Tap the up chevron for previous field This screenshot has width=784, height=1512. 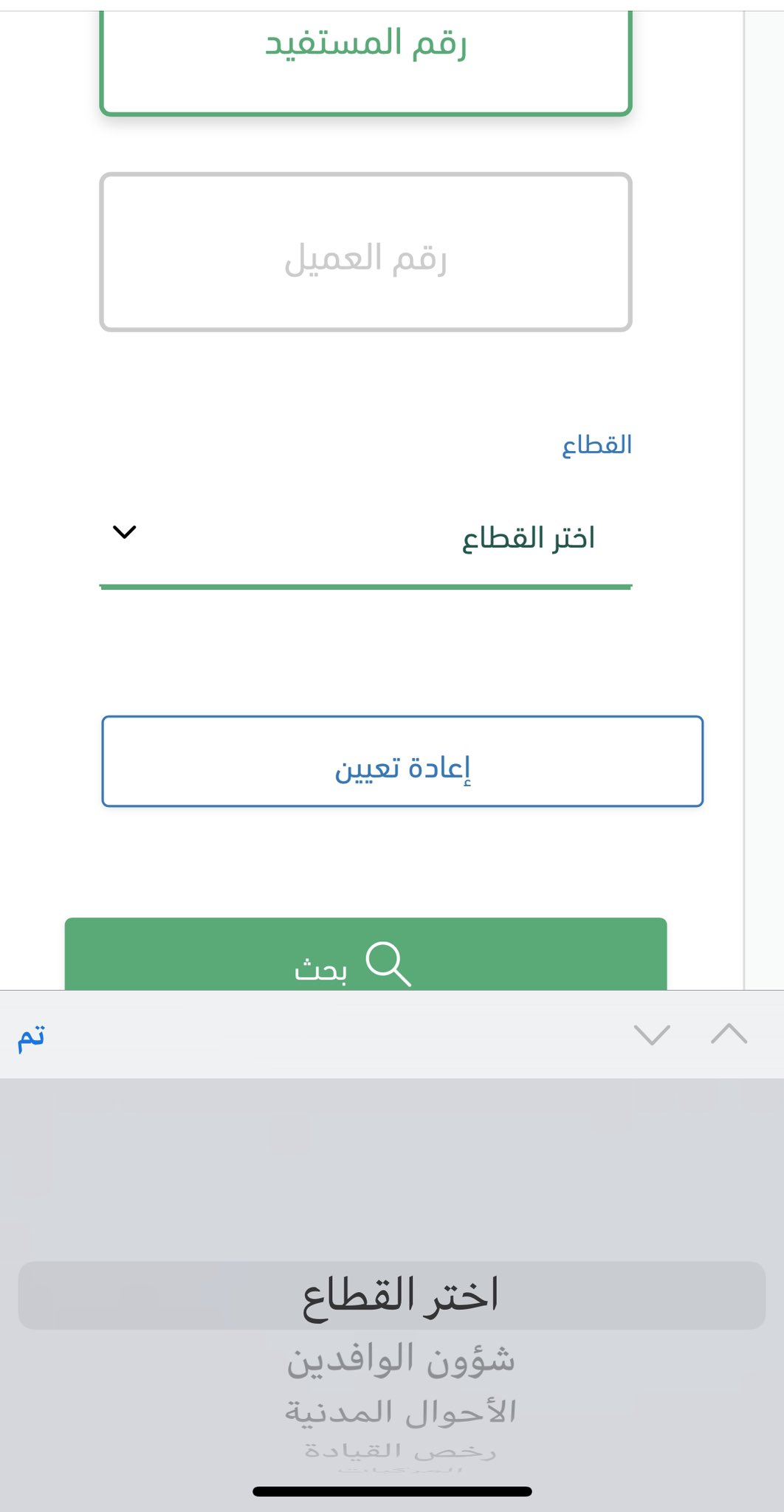(729, 1034)
